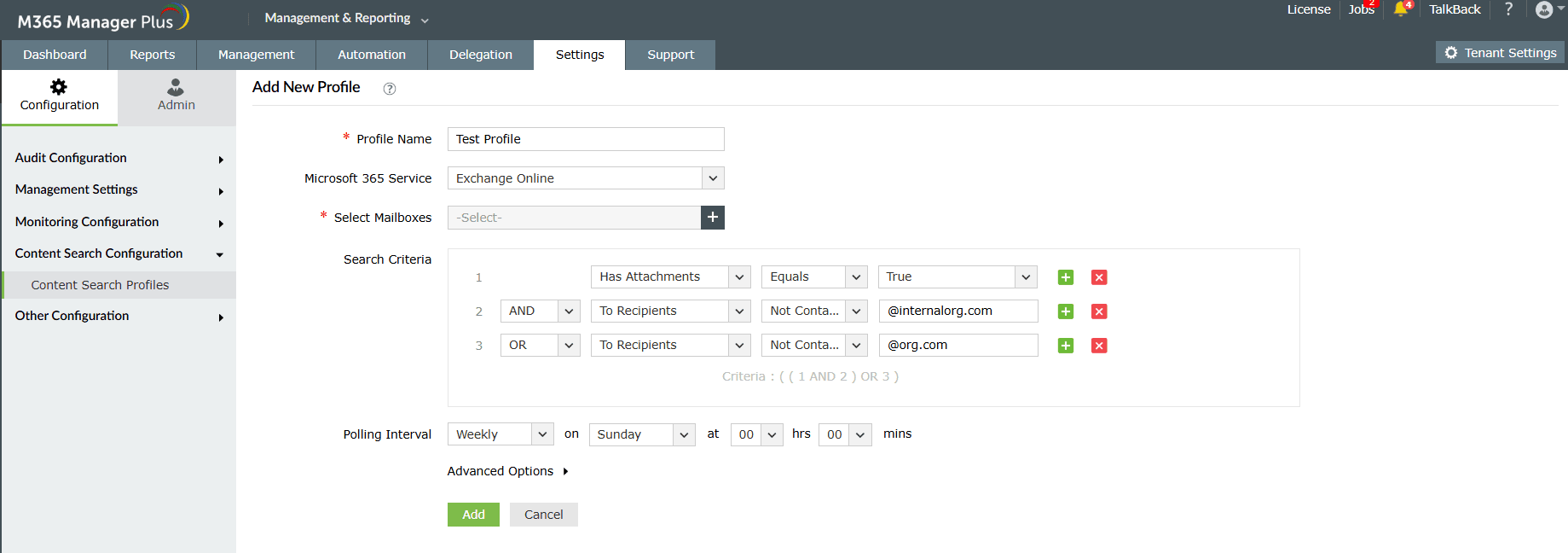Expand Advanced Options section
Screen dimensions: 1568x553
click(507, 471)
